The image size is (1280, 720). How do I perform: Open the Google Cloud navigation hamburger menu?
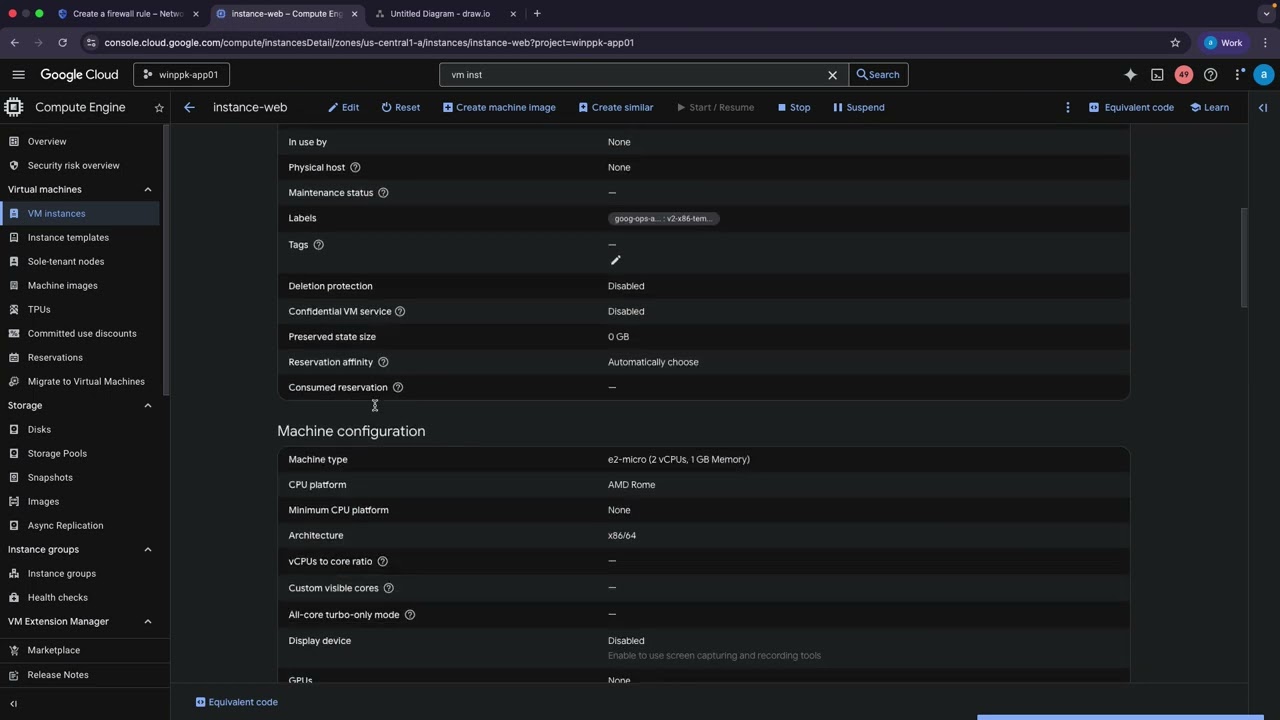(18, 75)
